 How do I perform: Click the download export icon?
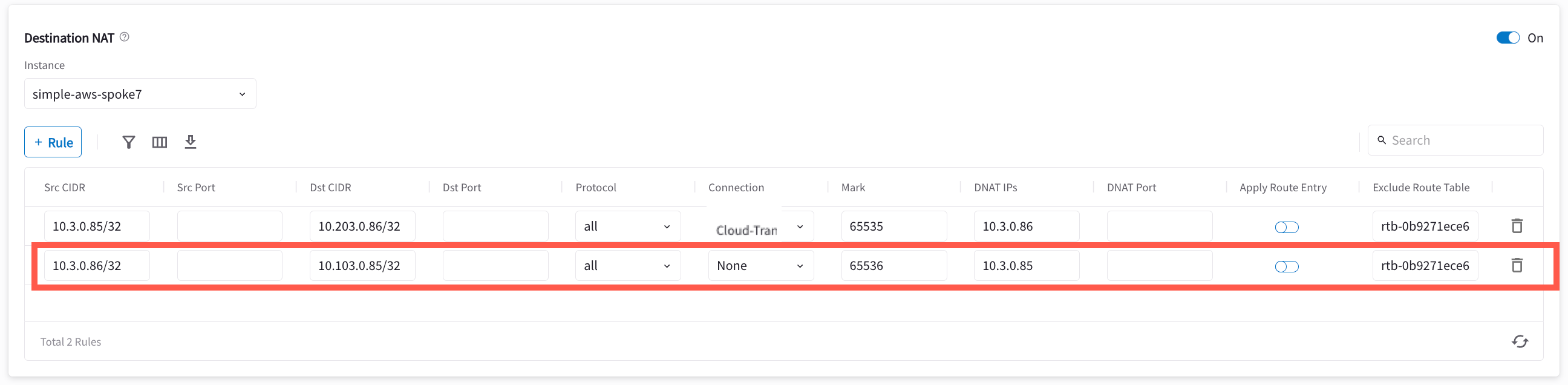191,141
